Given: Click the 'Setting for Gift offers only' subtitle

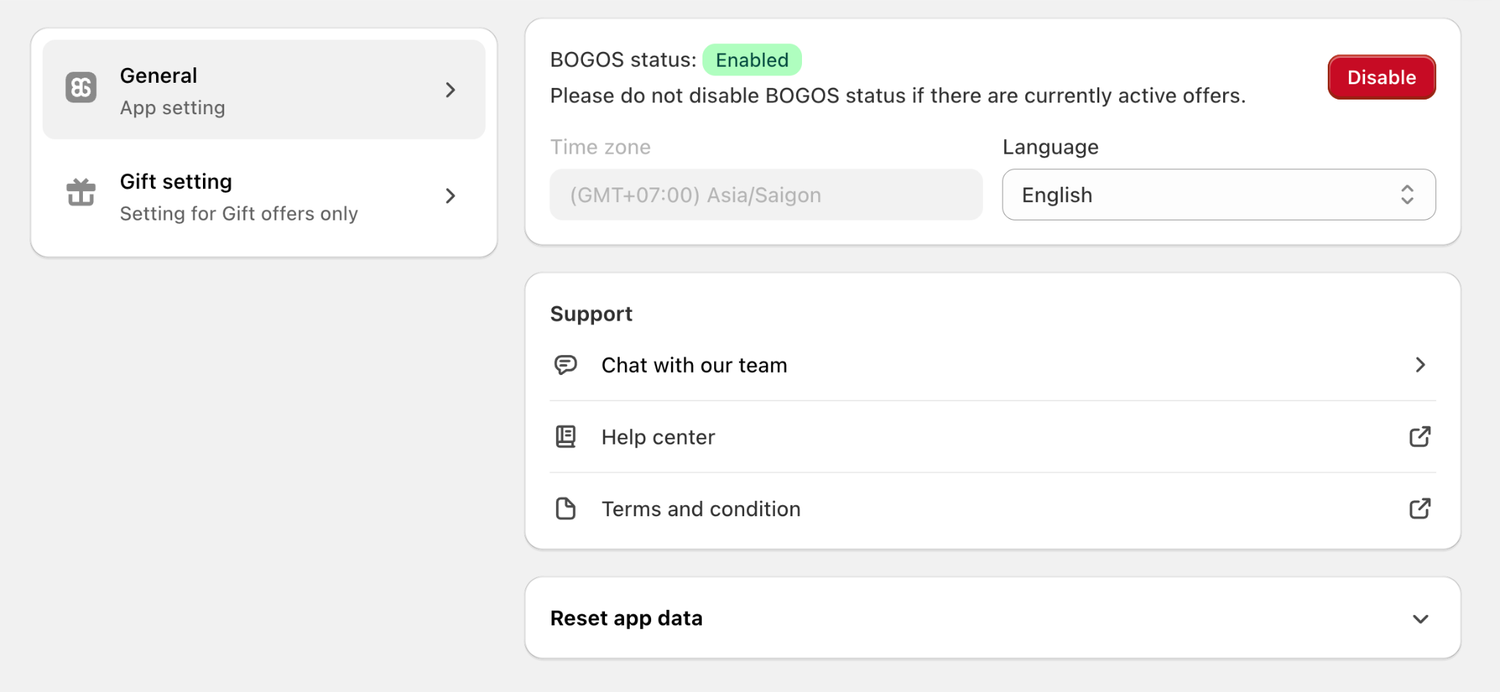Looking at the screenshot, I should [x=239, y=214].
